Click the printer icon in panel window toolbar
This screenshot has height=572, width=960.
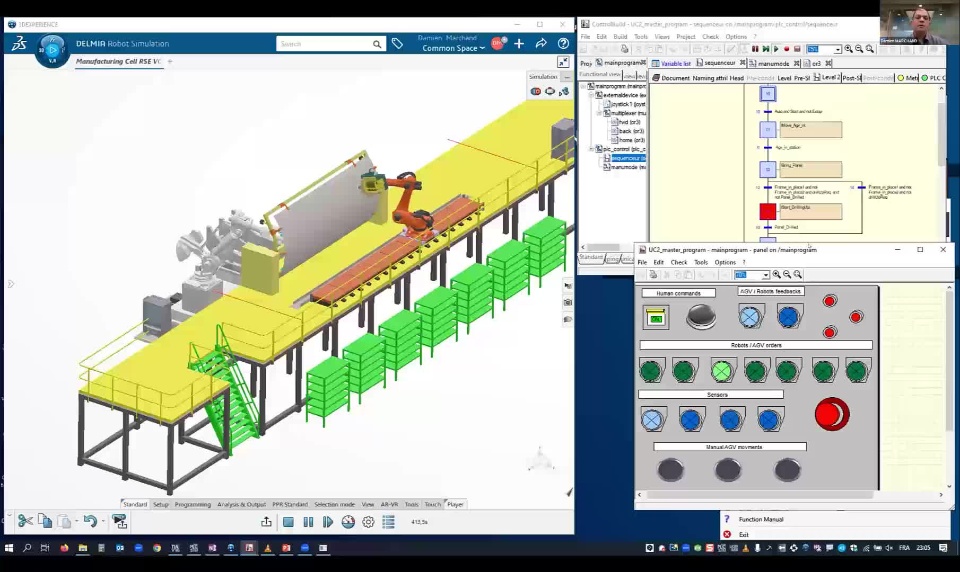653,274
